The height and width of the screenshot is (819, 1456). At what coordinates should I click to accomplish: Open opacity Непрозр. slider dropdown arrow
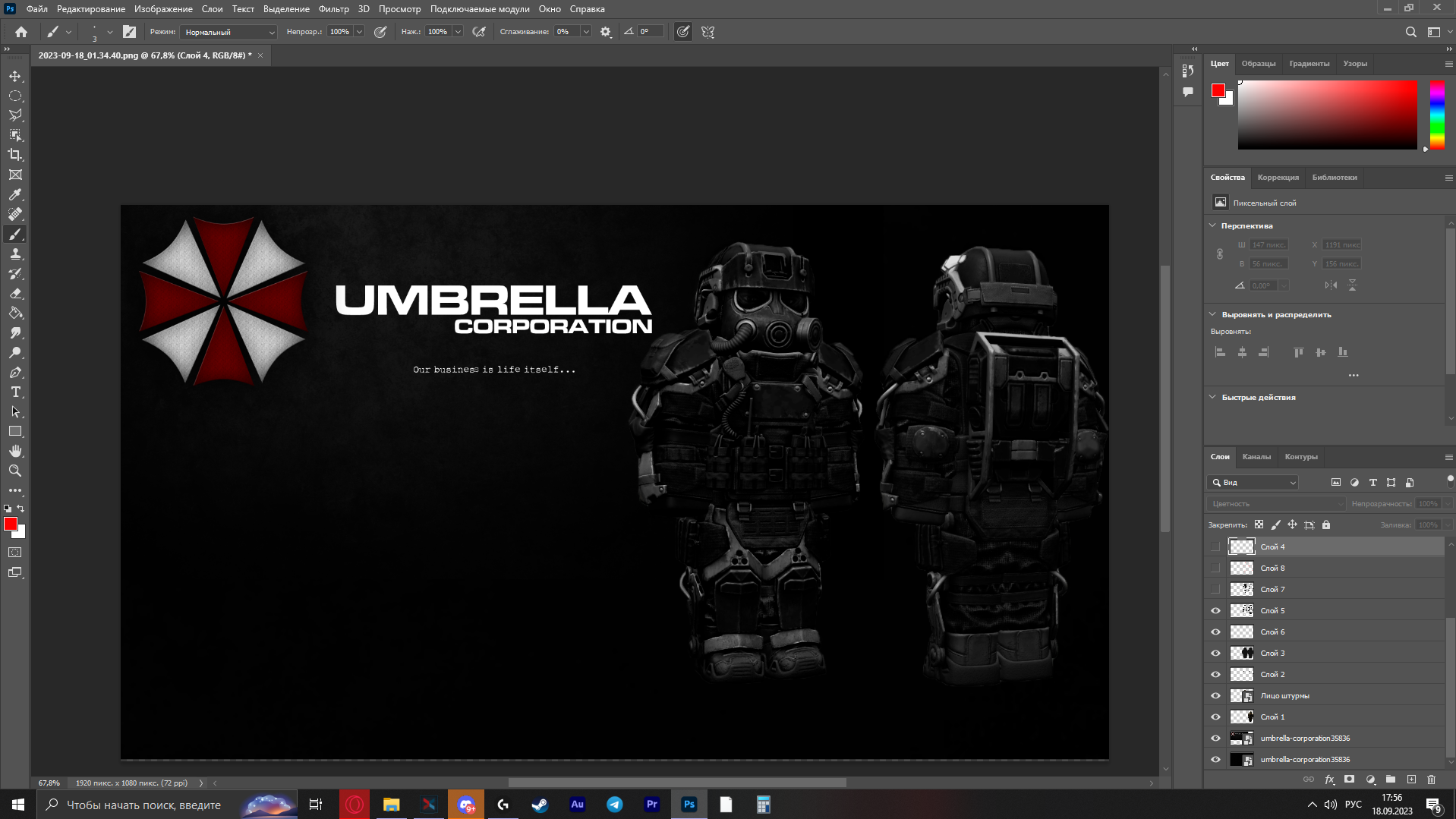[x=359, y=32]
